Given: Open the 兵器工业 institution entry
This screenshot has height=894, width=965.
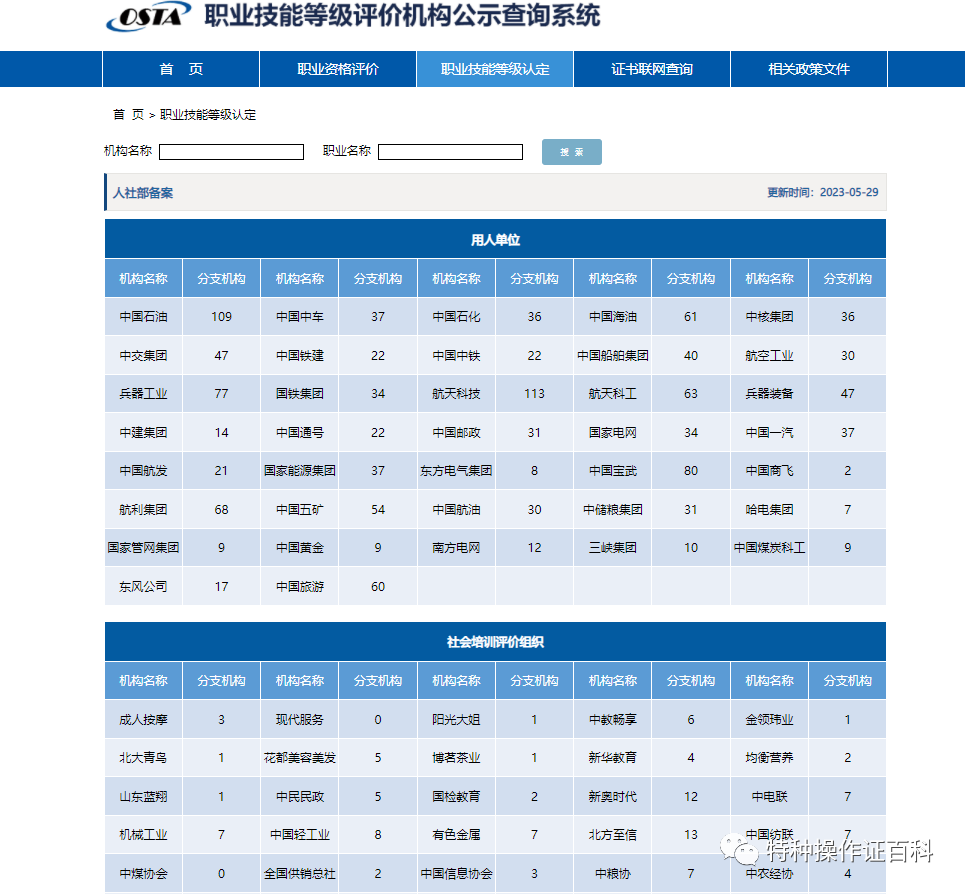Looking at the screenshot, I should pos(143,394).
